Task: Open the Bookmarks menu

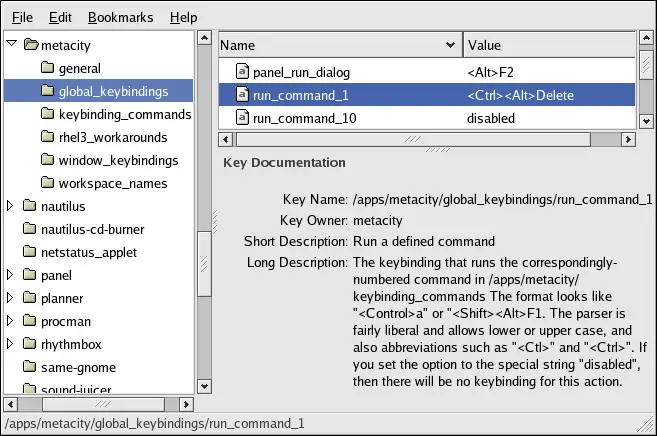Action: (119, 17)
